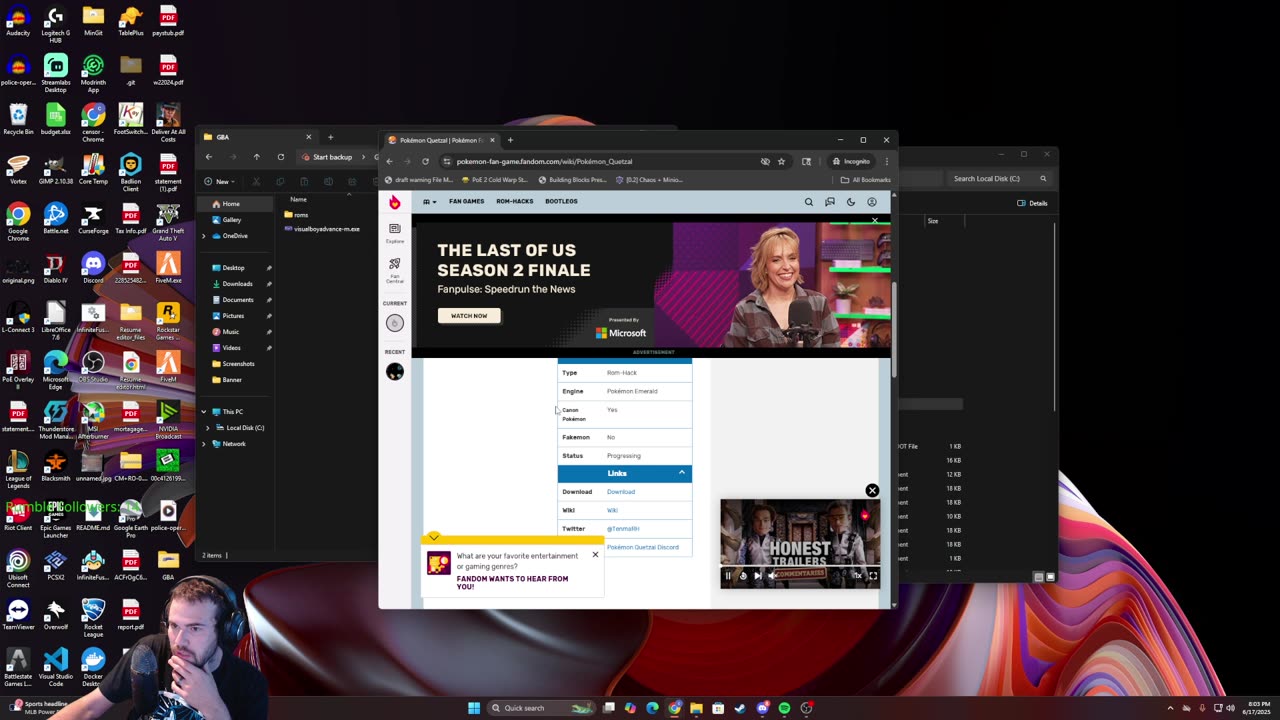Close the Fandom survey popup

[x=595, y=554]
